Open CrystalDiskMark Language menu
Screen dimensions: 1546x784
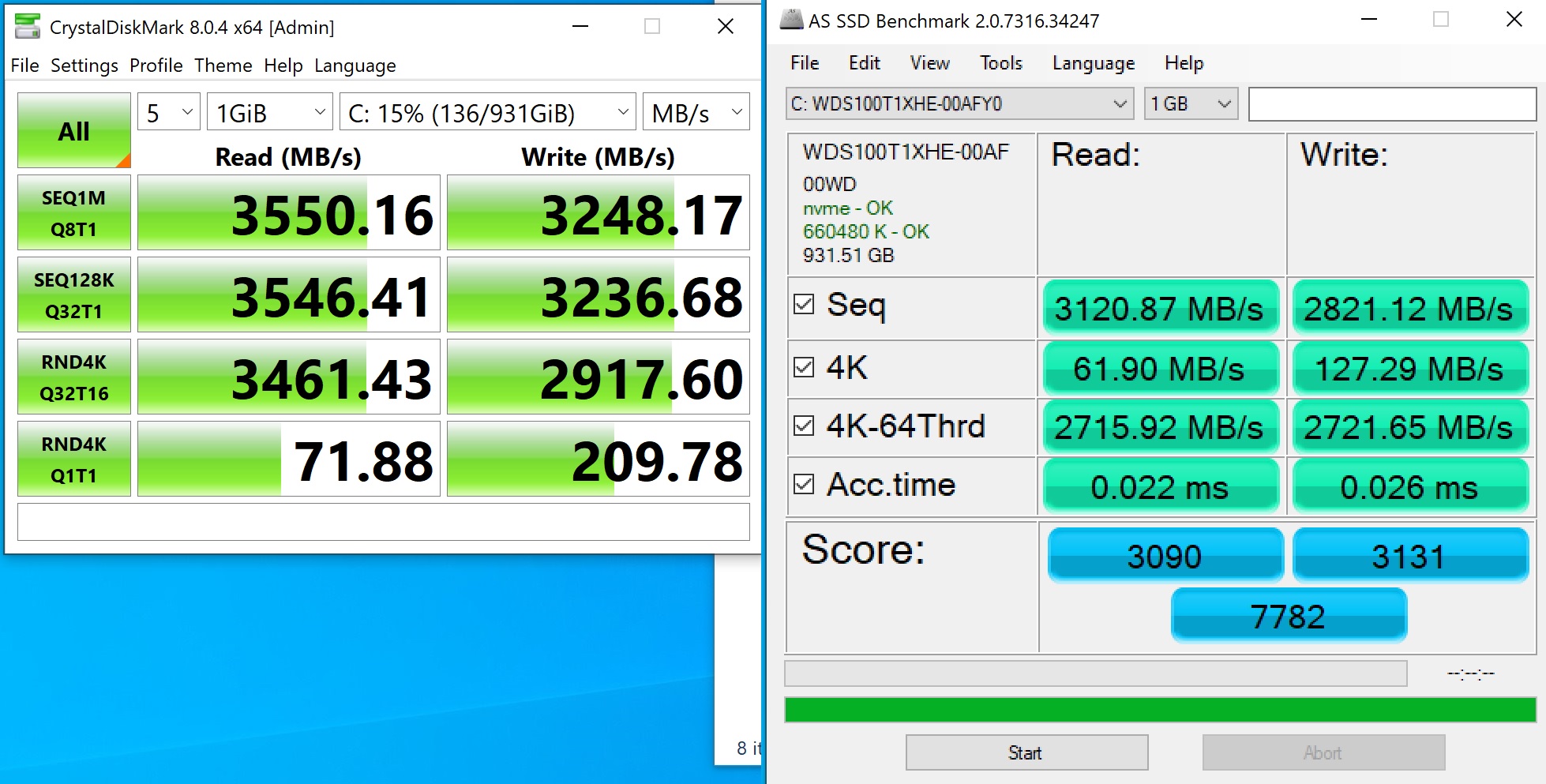click(x=355, y=66)
